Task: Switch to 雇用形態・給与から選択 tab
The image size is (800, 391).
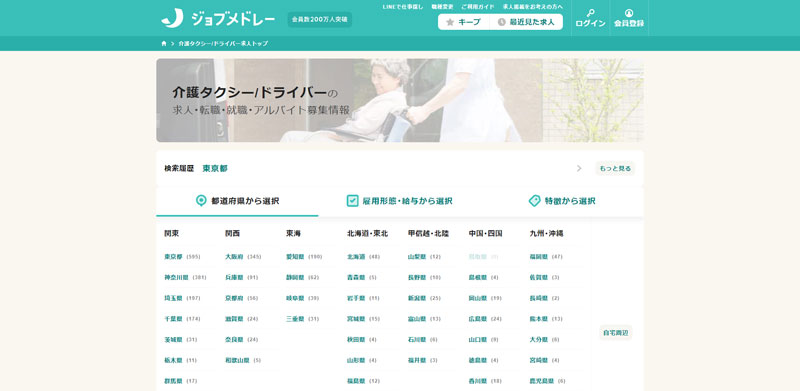Action: click(x=399, y=201)
